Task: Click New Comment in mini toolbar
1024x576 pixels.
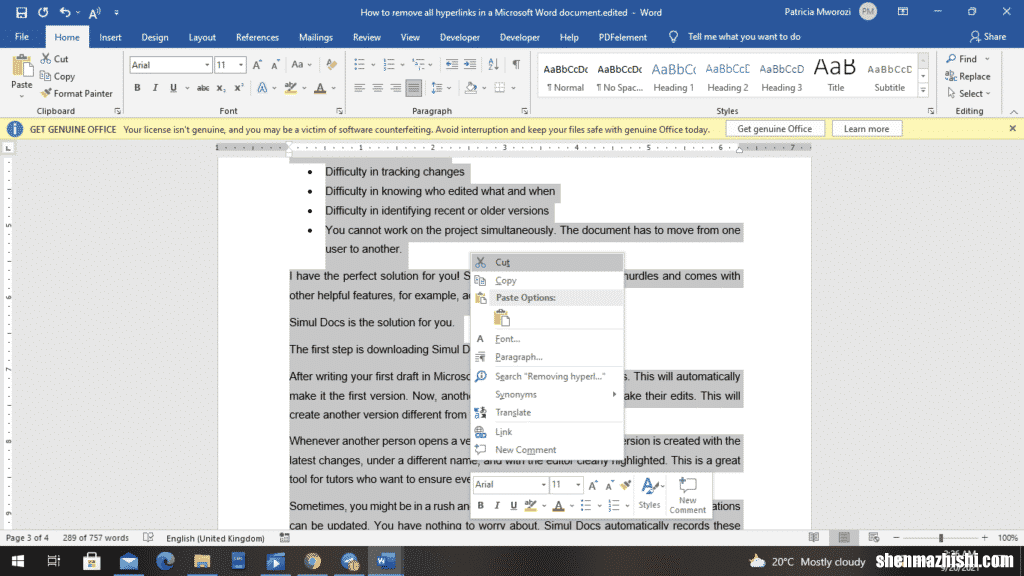Action: tap(688, 495)
